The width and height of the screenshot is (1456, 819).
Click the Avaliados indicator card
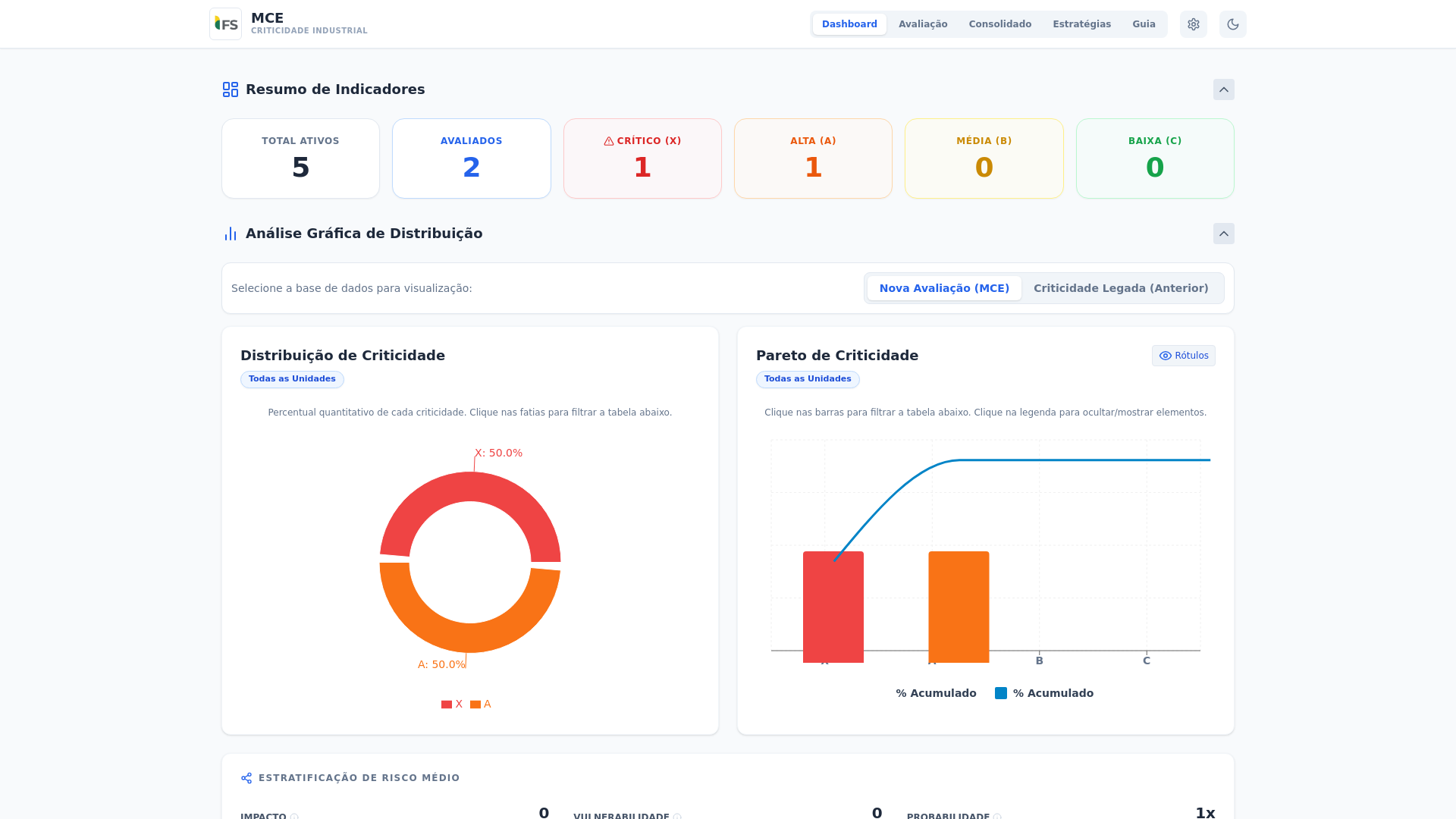[471, 158]
